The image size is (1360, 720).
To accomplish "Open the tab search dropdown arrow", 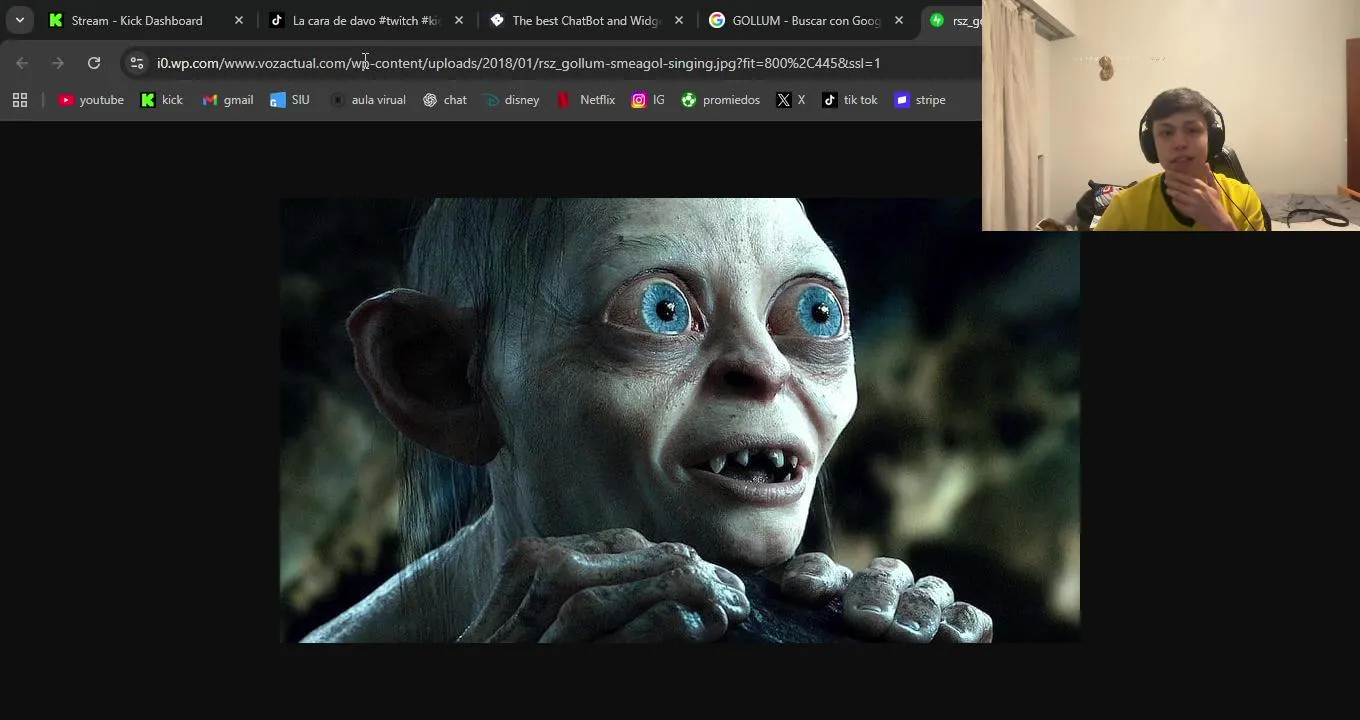I will [x=19, y=20].
